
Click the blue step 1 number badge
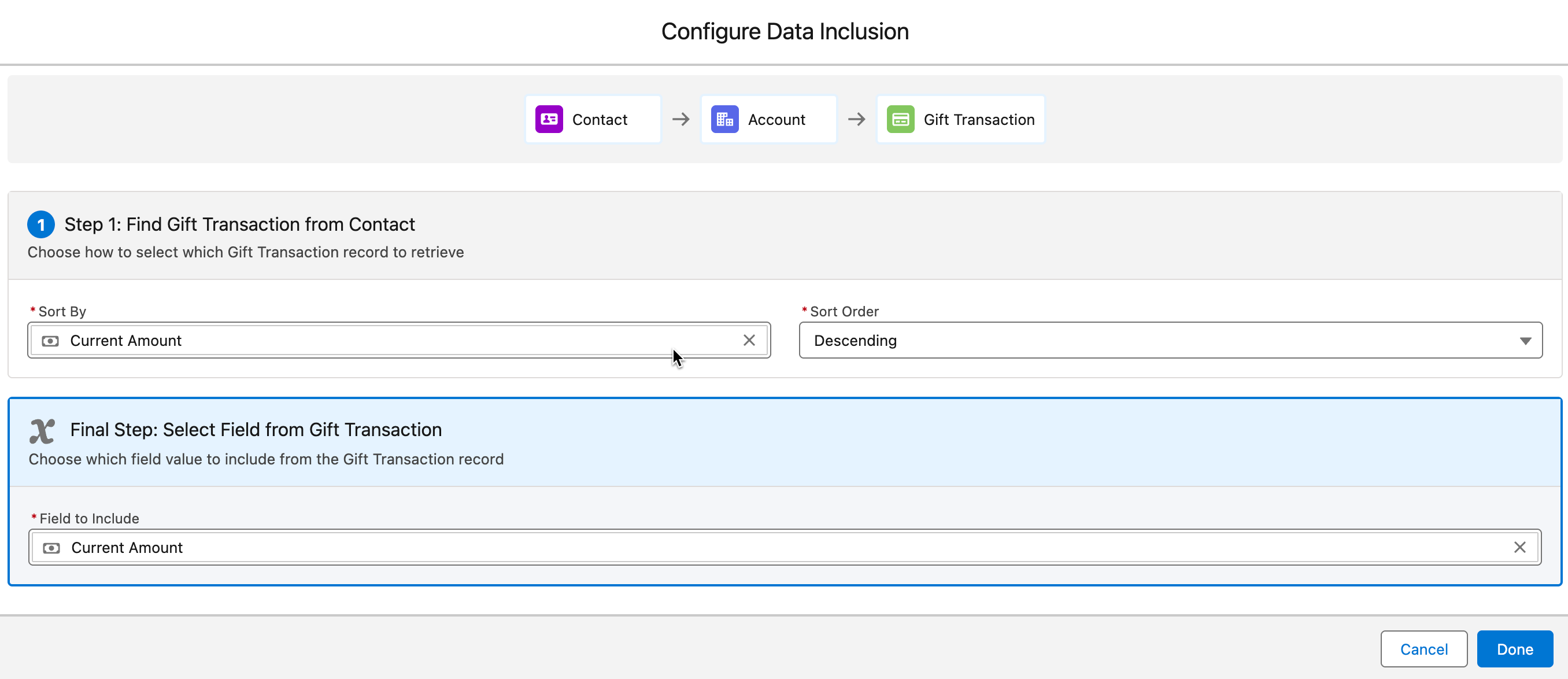[x=41, y=225]
